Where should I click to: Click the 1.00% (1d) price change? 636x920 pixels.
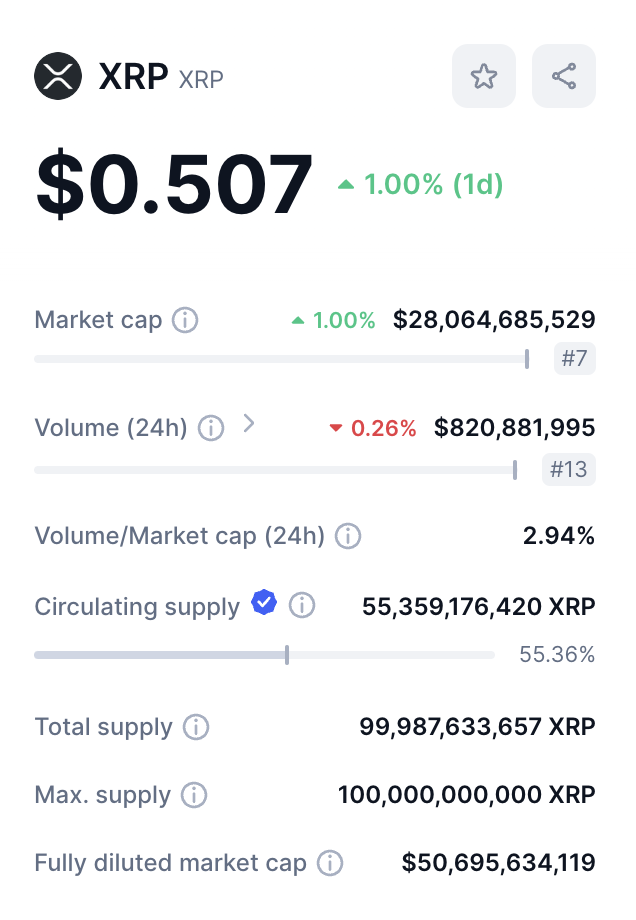(420, 185)
